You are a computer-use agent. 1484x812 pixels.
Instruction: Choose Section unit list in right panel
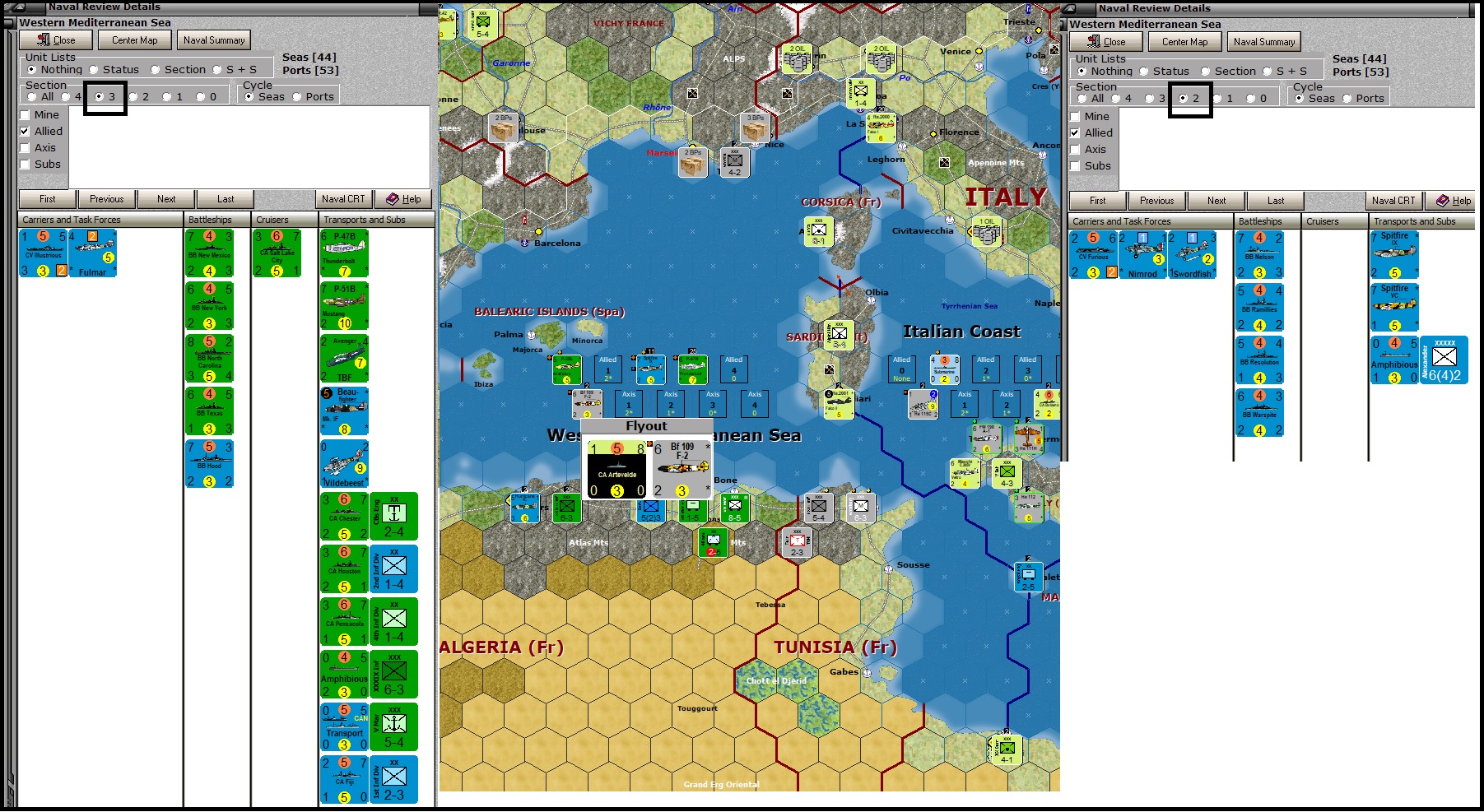click(1206, 72)
